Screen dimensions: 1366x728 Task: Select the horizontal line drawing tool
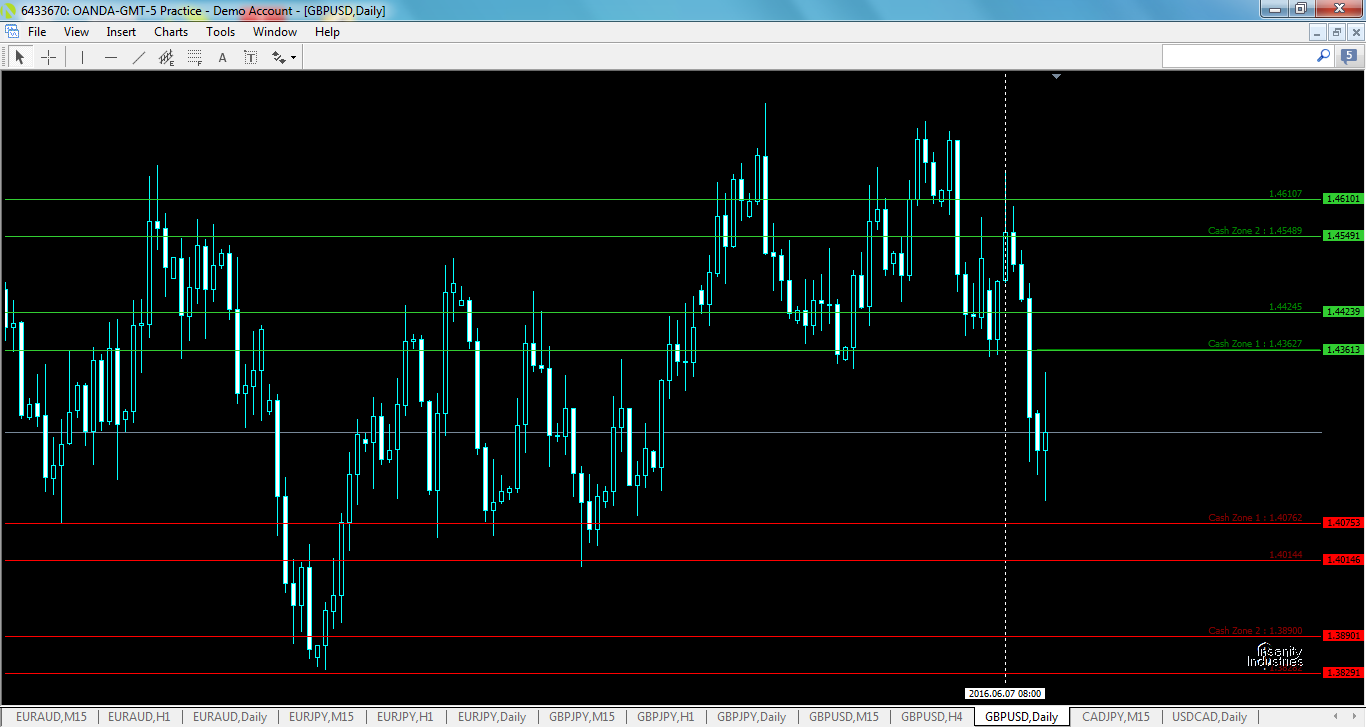click(x=110, y=56)
